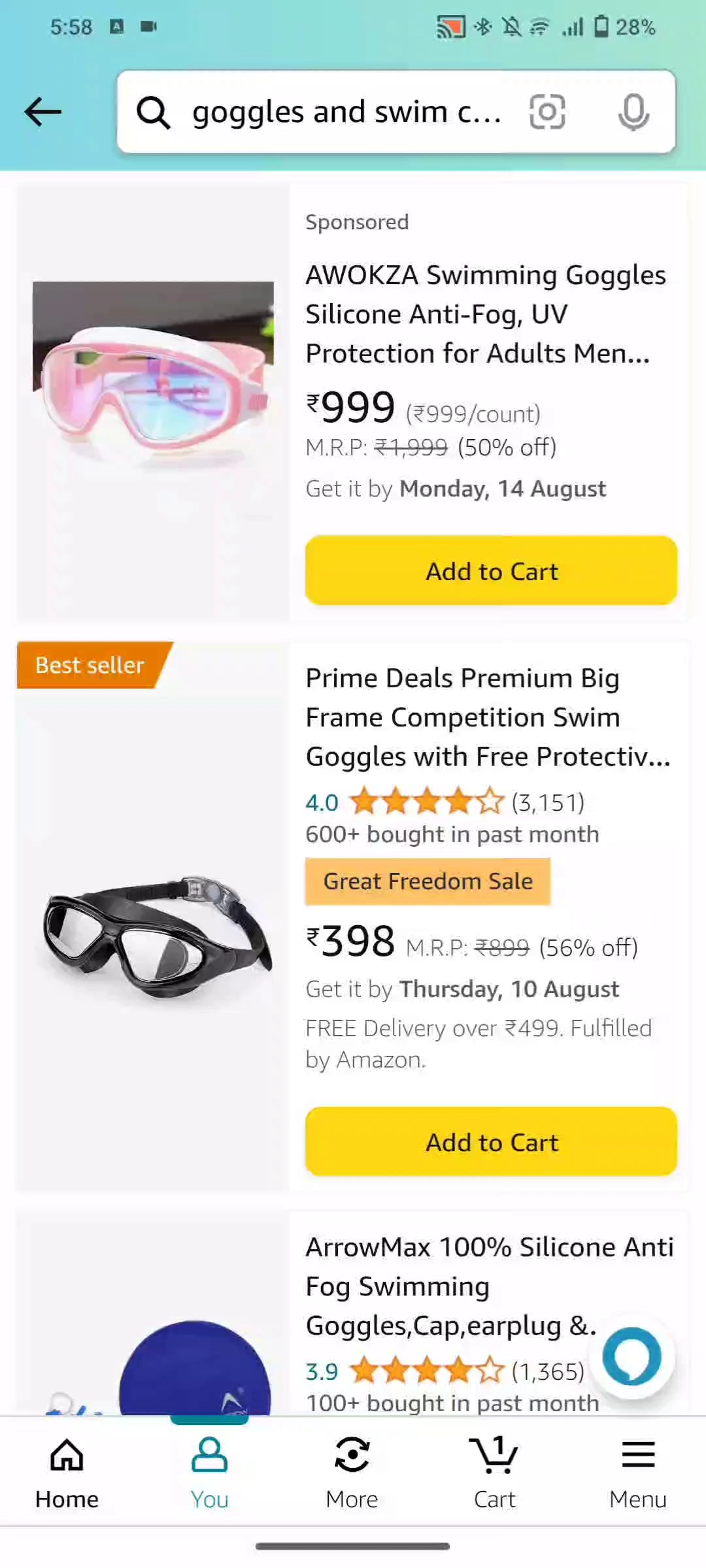The image size is (706, 1568).
Task: Tap the Great Freedom Sale badge
Action: 428,881
